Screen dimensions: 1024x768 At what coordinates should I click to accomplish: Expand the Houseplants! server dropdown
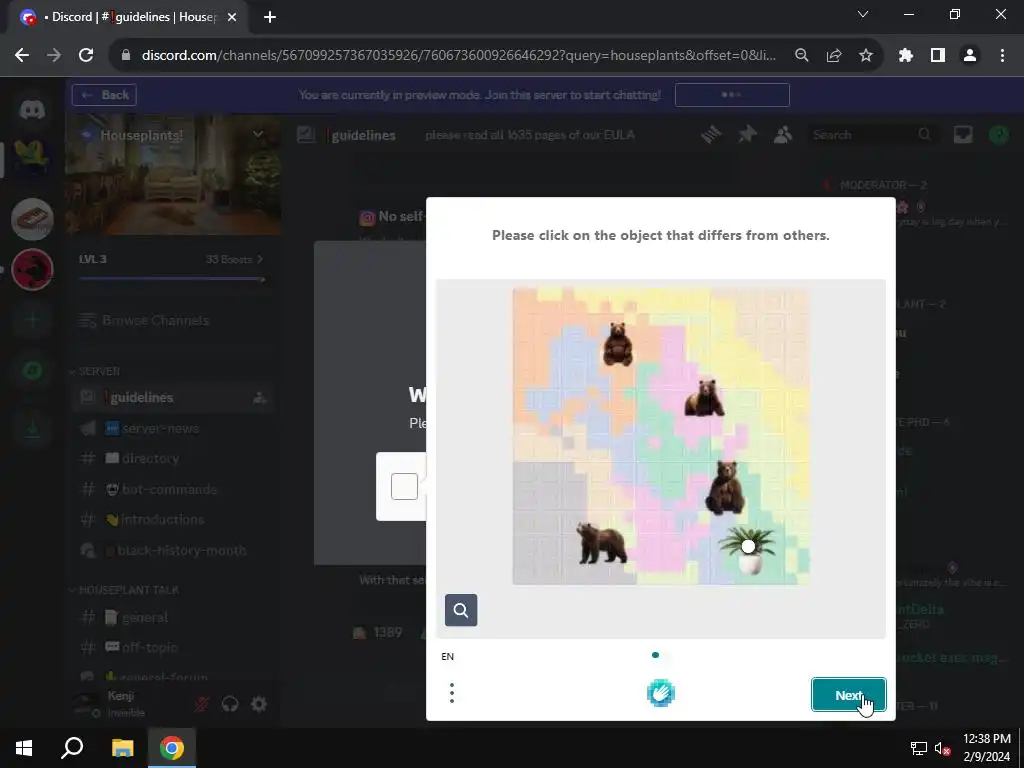(x=258, y=135)
